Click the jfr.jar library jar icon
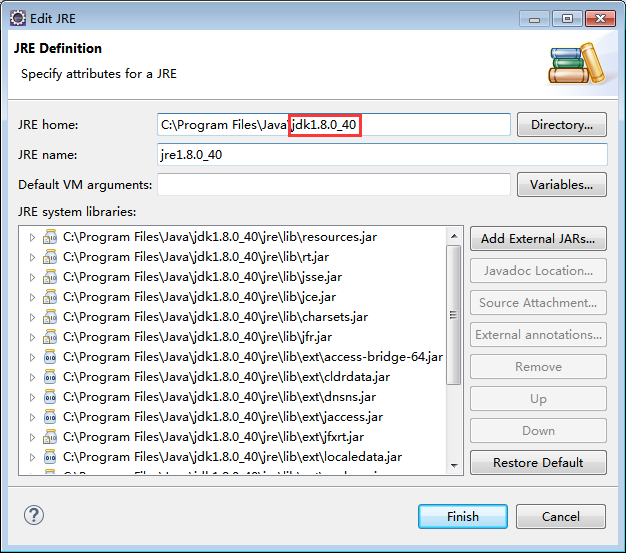Viewport: 626px width, 553px height. click(x=50, y=337)
